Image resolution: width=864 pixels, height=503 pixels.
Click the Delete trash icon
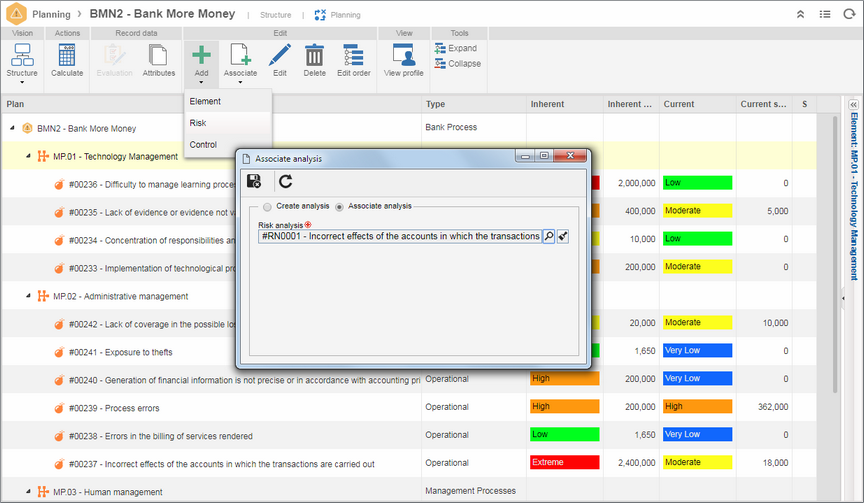pyautogui.click(x=314, y=55)
